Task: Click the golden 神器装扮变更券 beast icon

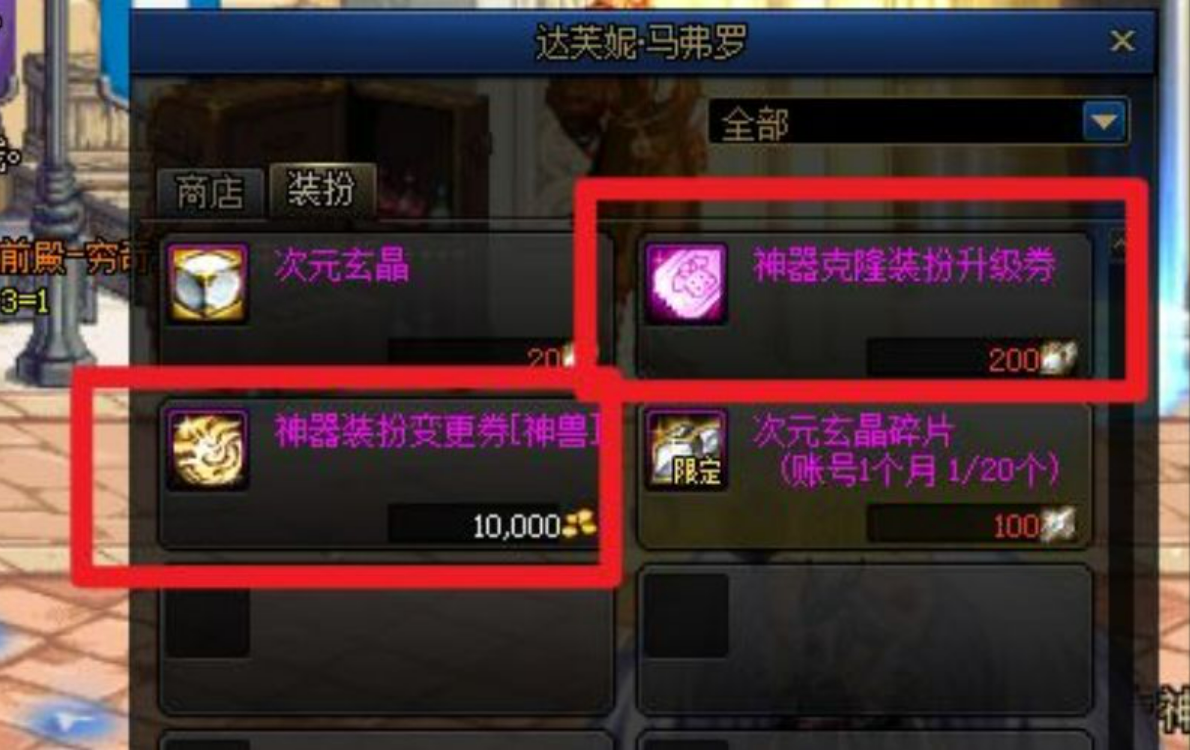Action: pyautogui.click(x=207, y=449)
